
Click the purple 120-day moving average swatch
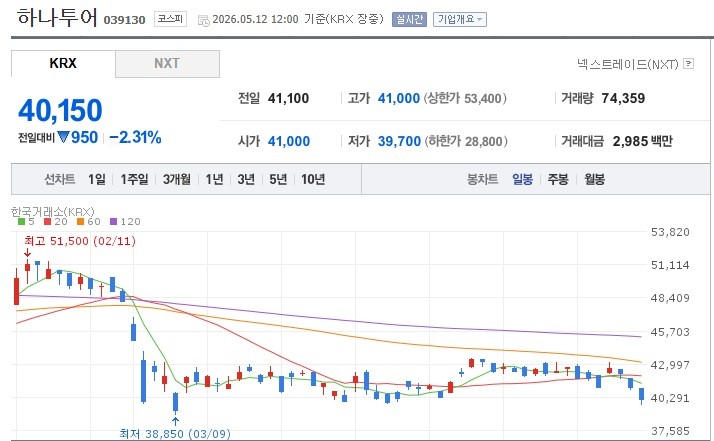coord(114,221)
